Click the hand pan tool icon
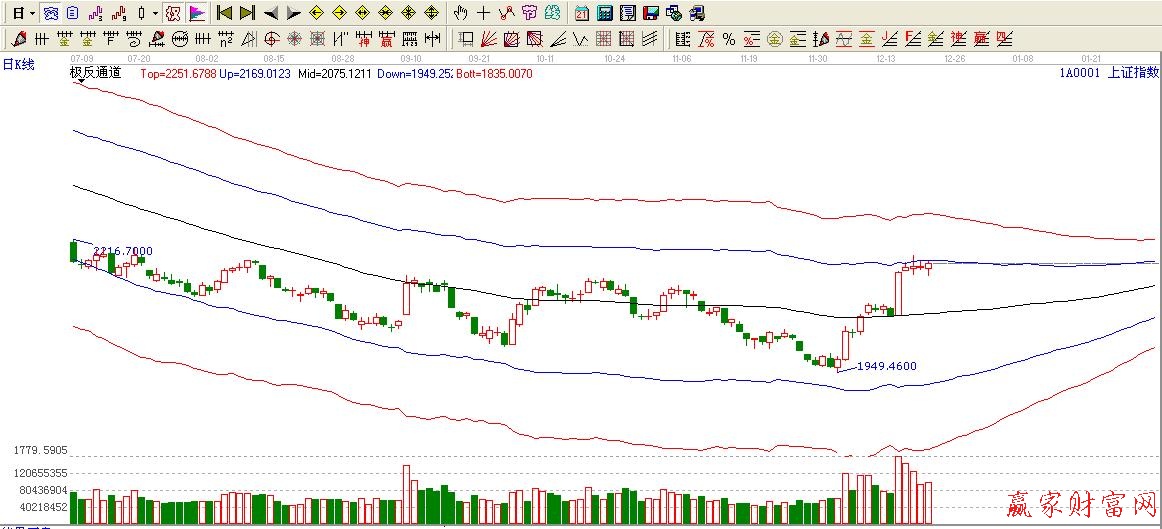 click(x=460, y=13)
